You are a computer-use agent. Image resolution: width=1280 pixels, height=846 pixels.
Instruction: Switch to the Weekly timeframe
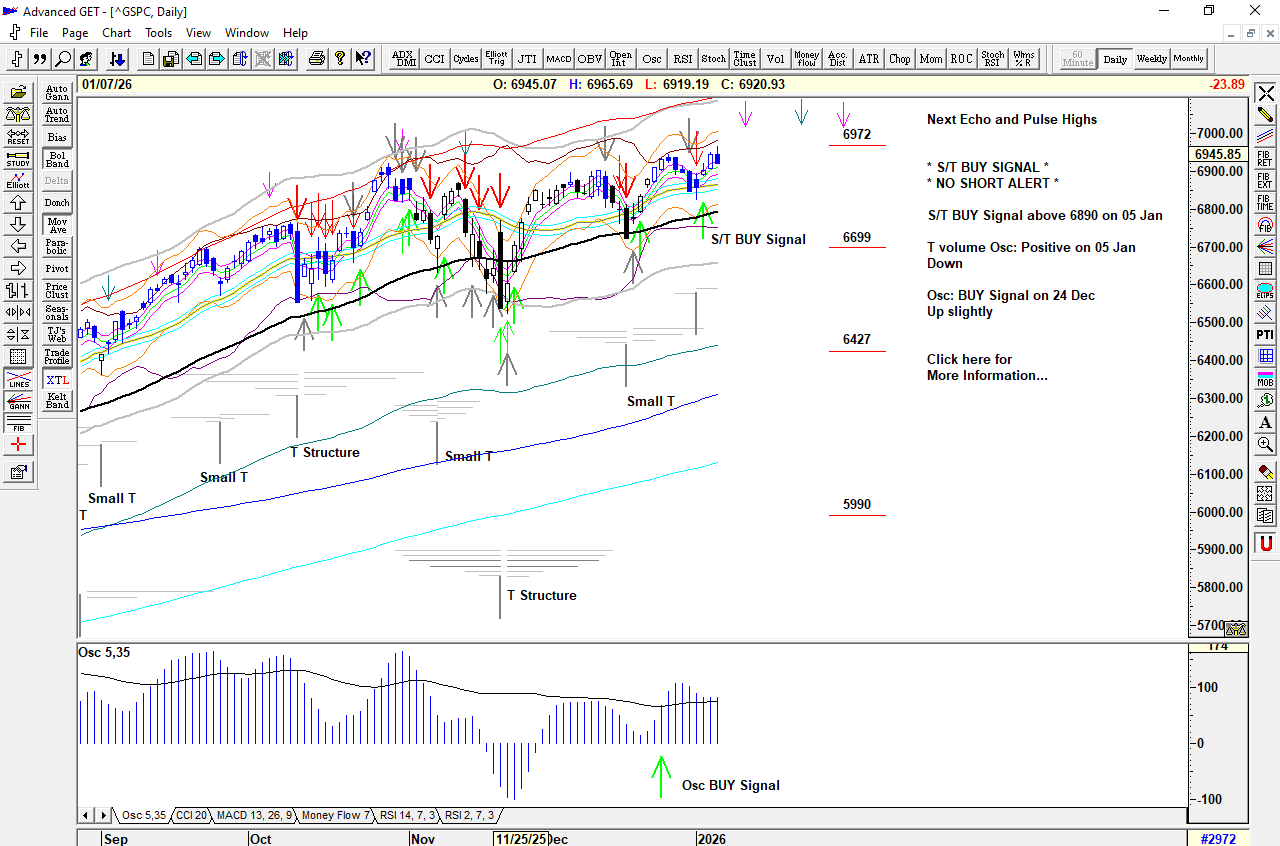pyautogui.click(x=1151, y=59)
